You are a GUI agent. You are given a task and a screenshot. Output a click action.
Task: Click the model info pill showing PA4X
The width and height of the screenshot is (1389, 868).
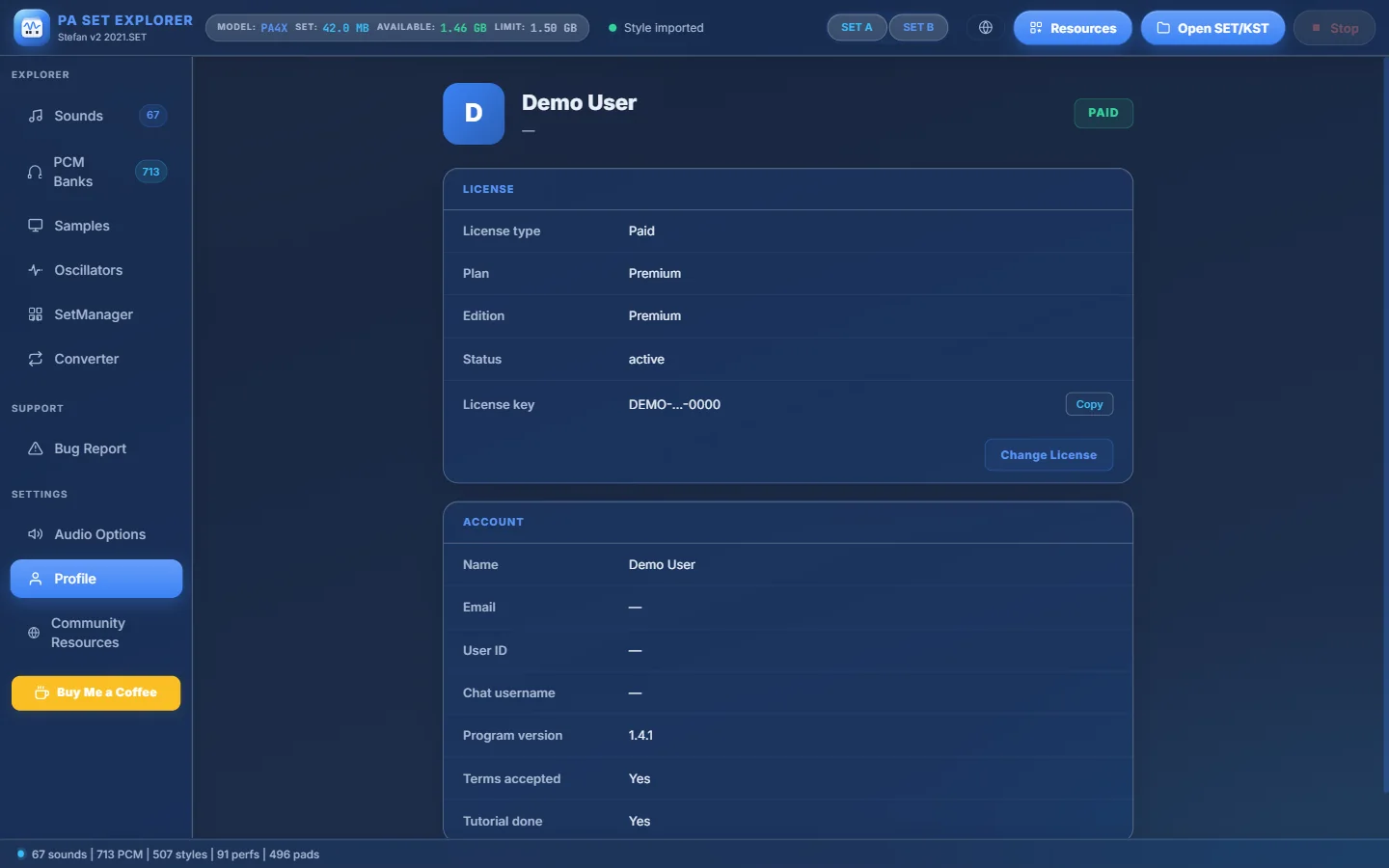pyautogui.click(x=397, y=28)
